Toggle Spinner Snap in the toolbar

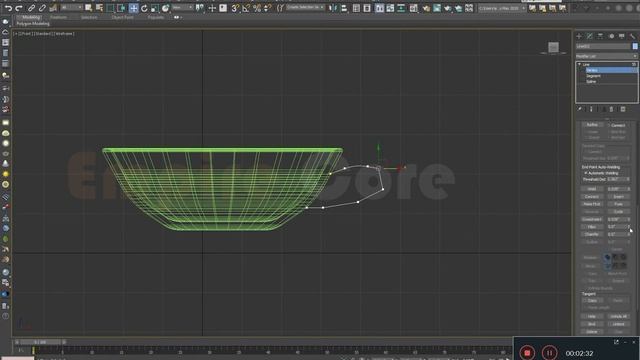[x=267, y=8]
